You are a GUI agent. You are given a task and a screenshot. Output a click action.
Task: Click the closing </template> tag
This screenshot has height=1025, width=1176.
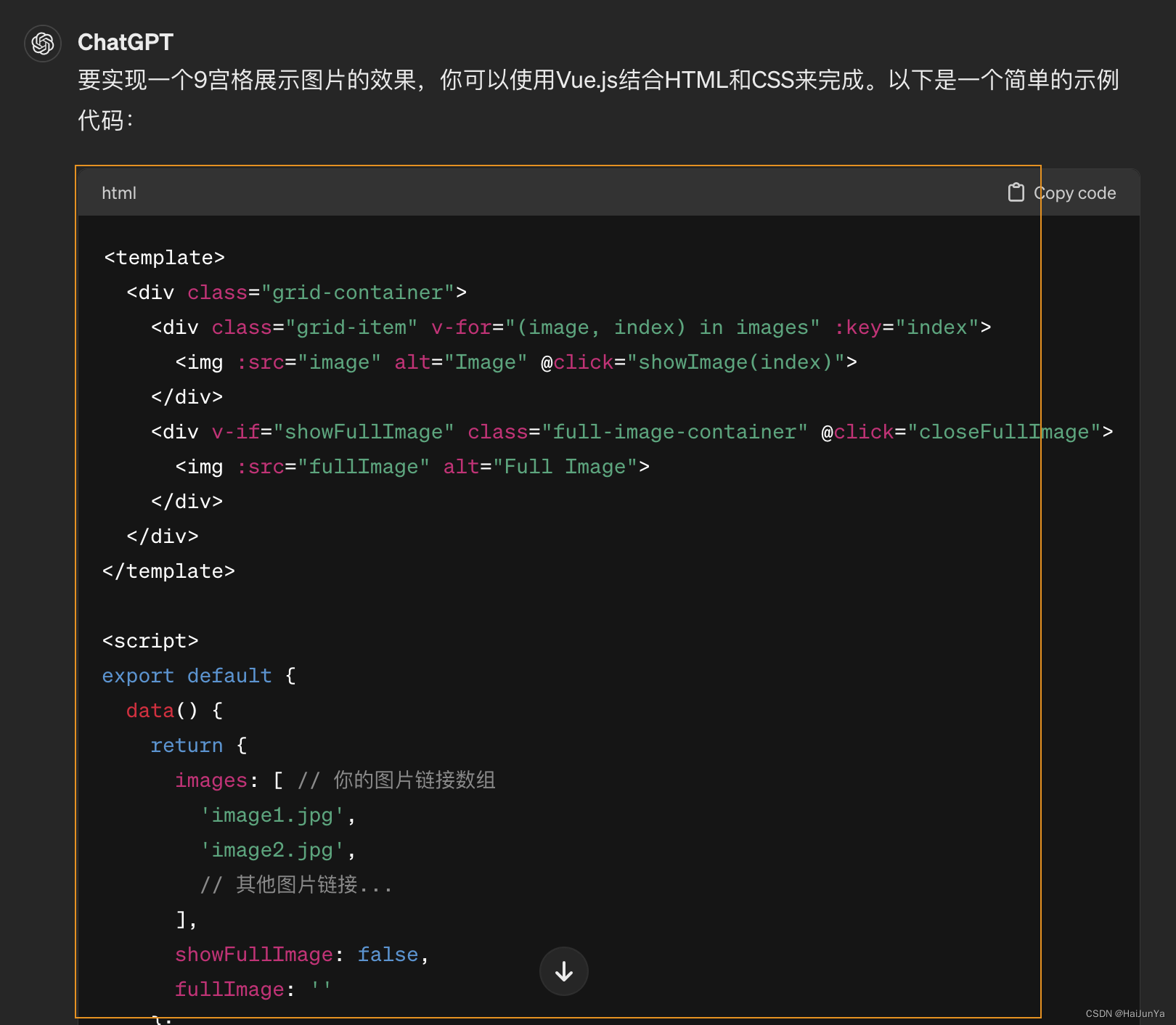coord(168,571)
